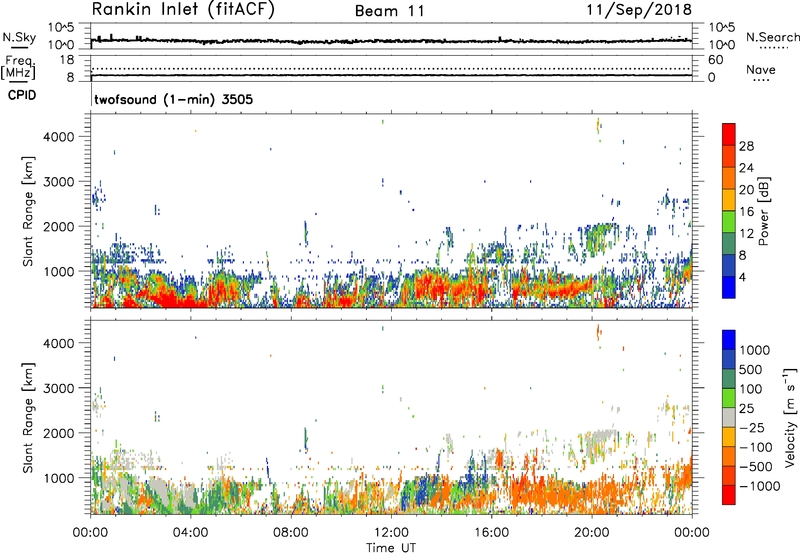This screenshot has height=554, width=800.
Task: Click the red bottom segment of the Velocity colorbar
Action: pyautogui.click(x=729, y=495)
